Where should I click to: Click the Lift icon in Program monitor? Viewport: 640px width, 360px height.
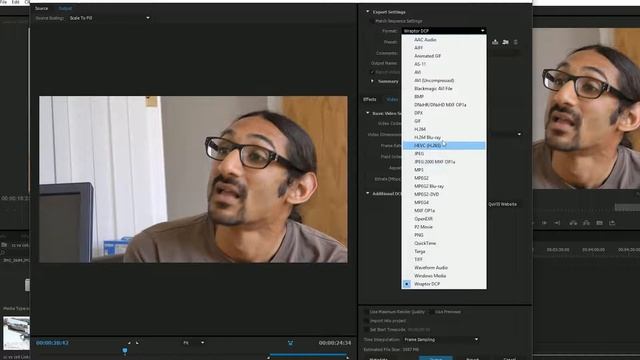[573, 223]
